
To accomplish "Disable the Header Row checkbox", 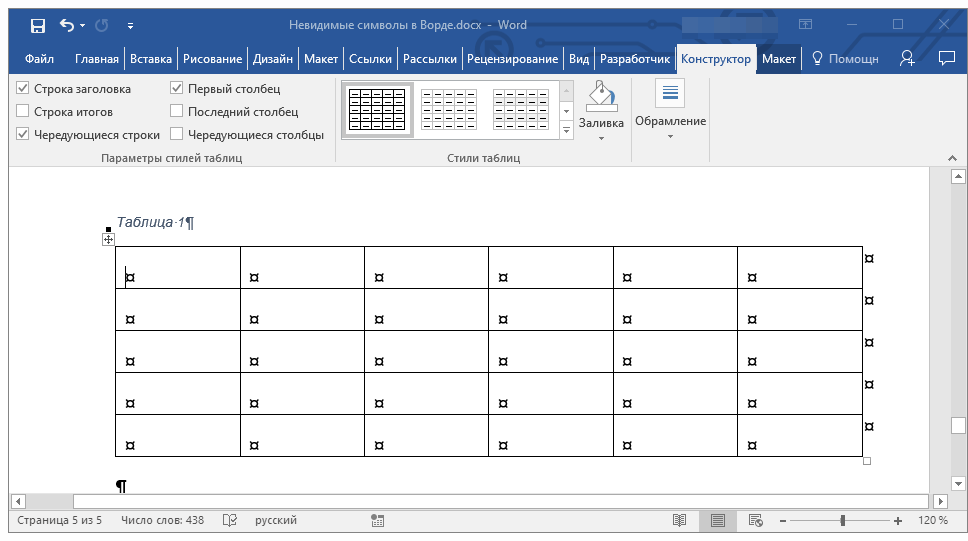I will point(23,89).
